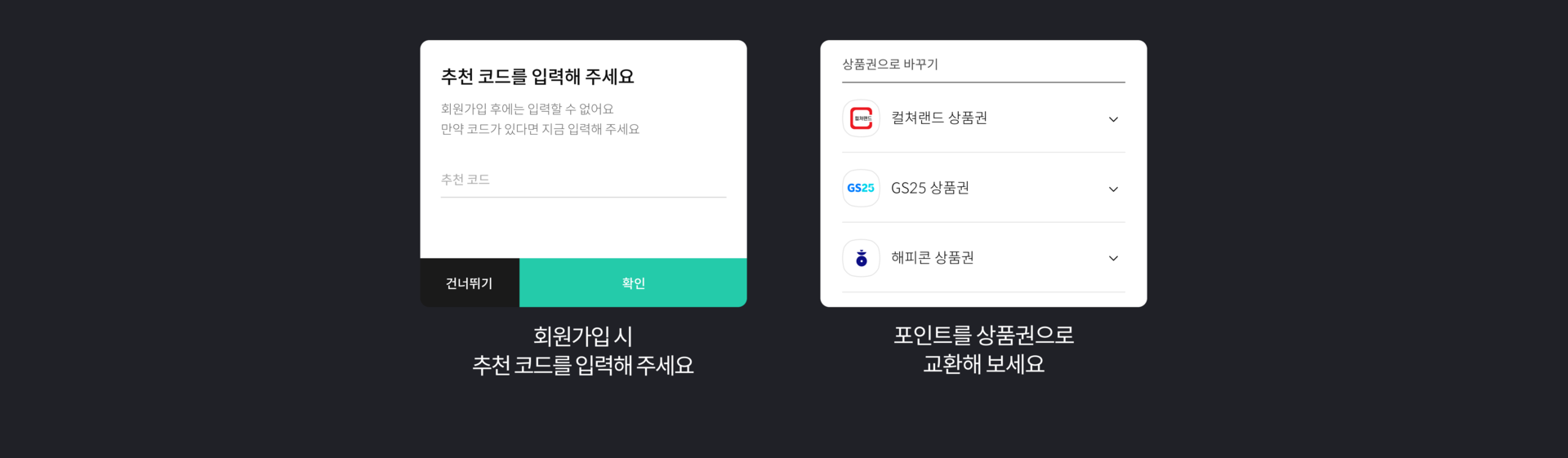
Task: Click the Cultureland logo icon
Action: pos(861,118)
